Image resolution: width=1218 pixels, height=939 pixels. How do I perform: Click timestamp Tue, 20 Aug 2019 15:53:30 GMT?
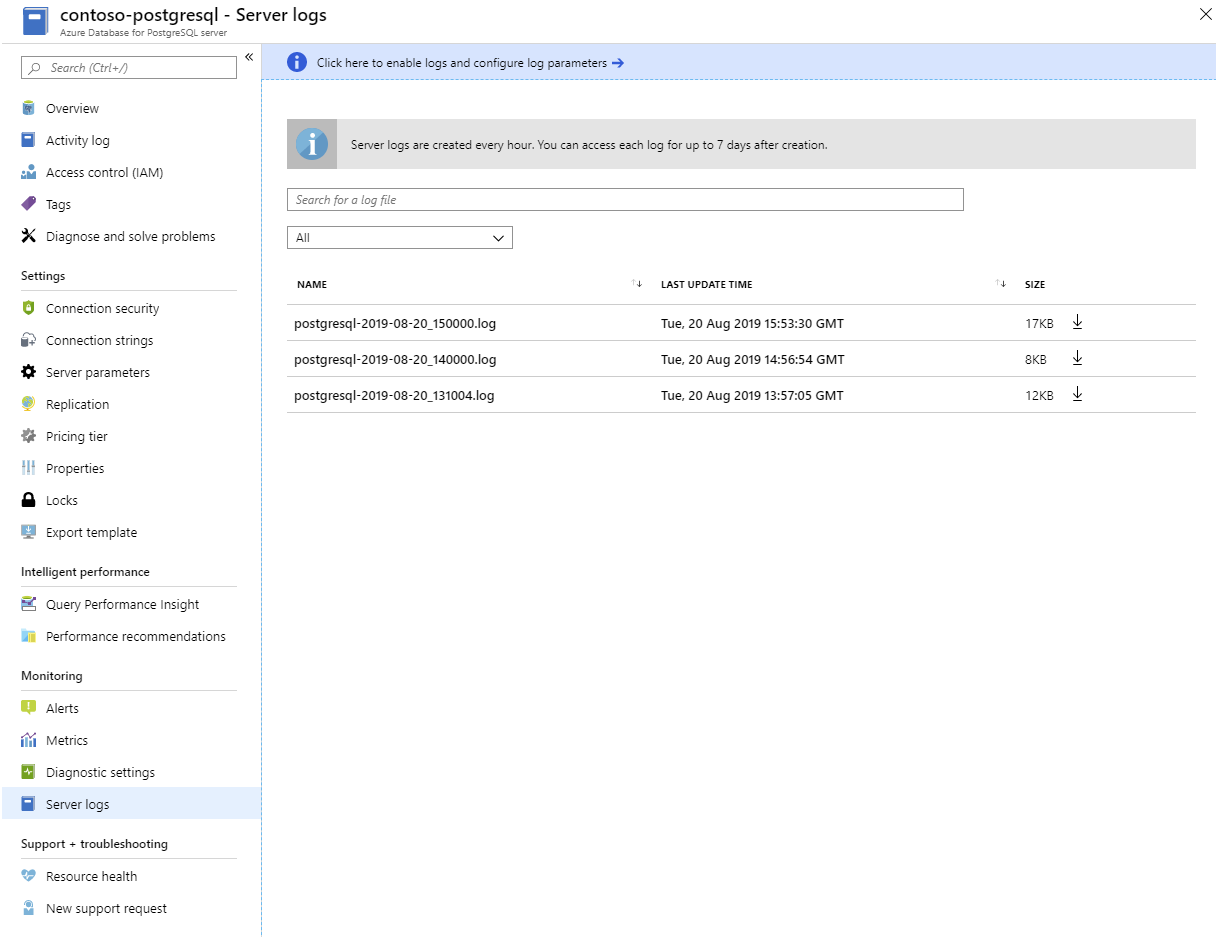pyautogui.click(x=752, y=323)
